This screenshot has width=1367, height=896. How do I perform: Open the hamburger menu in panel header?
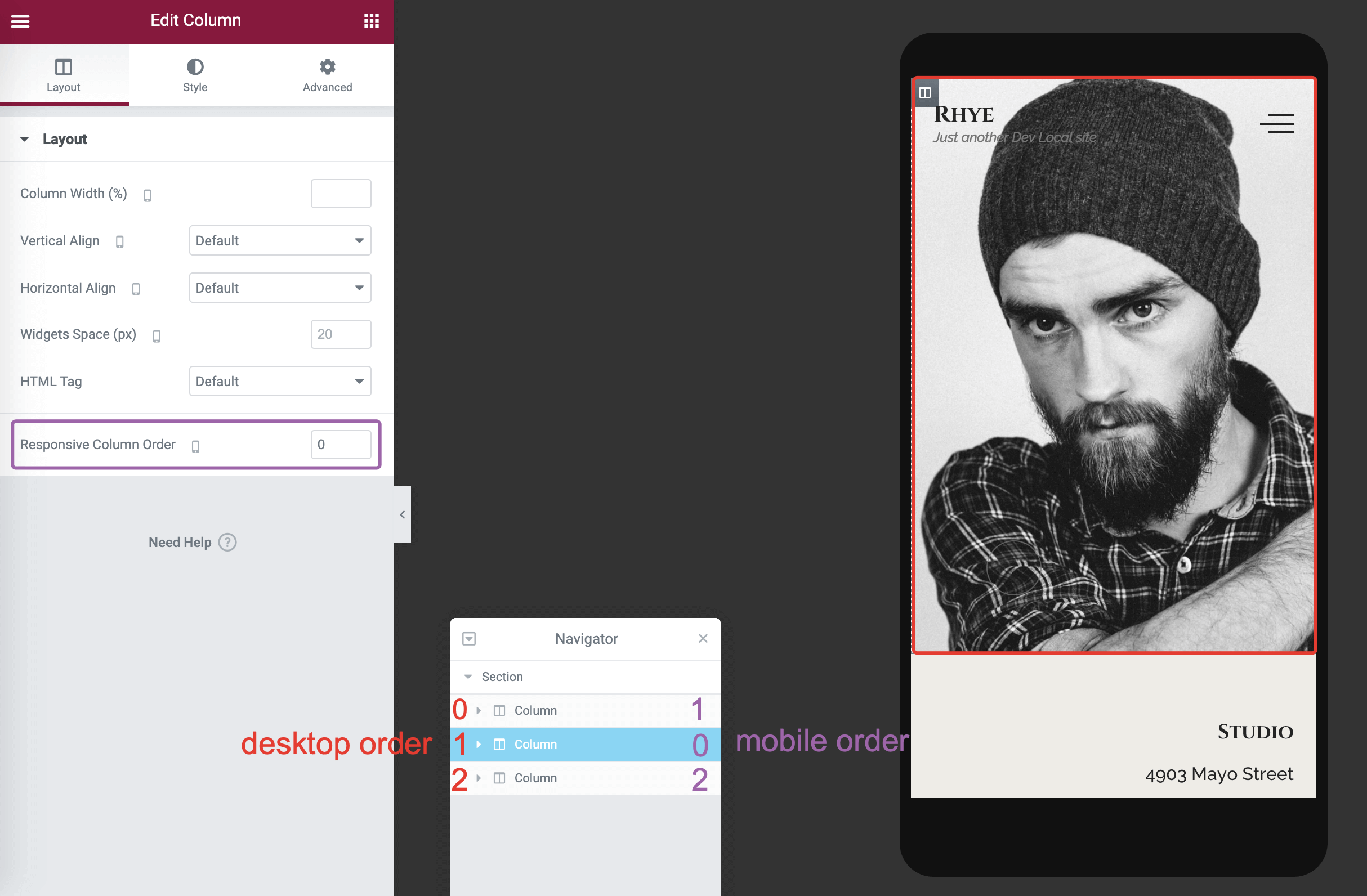point(20,21)
